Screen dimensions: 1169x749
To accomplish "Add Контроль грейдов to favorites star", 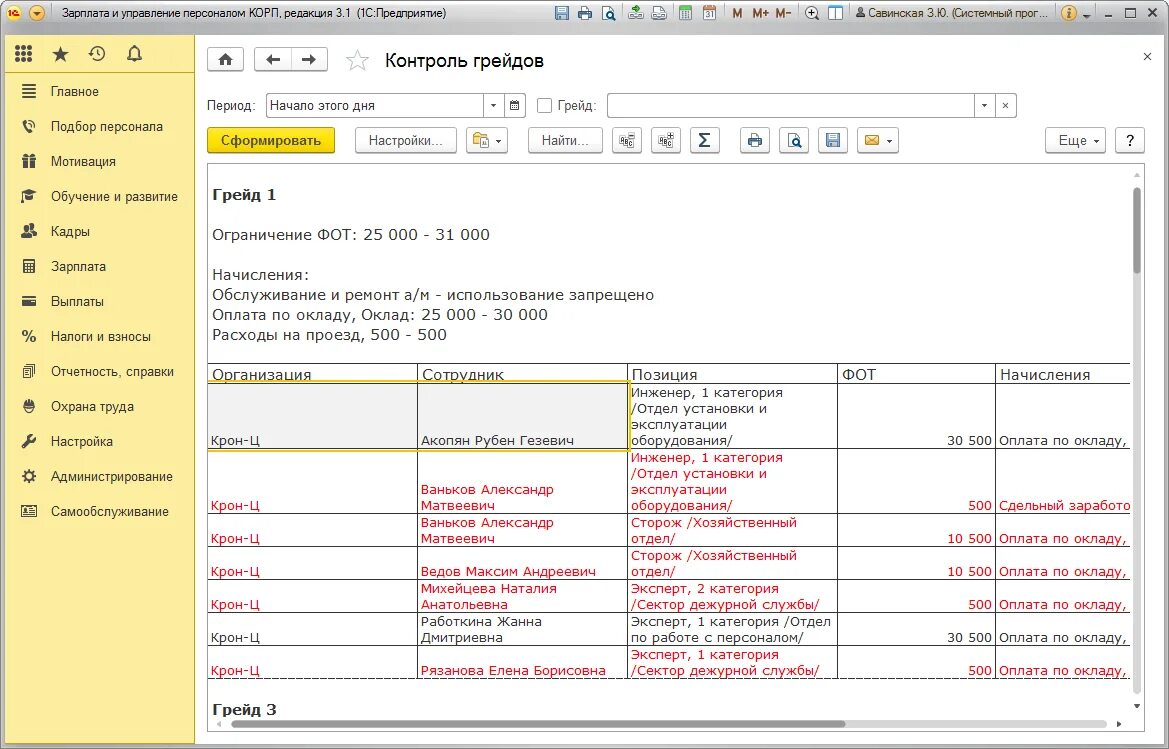I will 357,60.
